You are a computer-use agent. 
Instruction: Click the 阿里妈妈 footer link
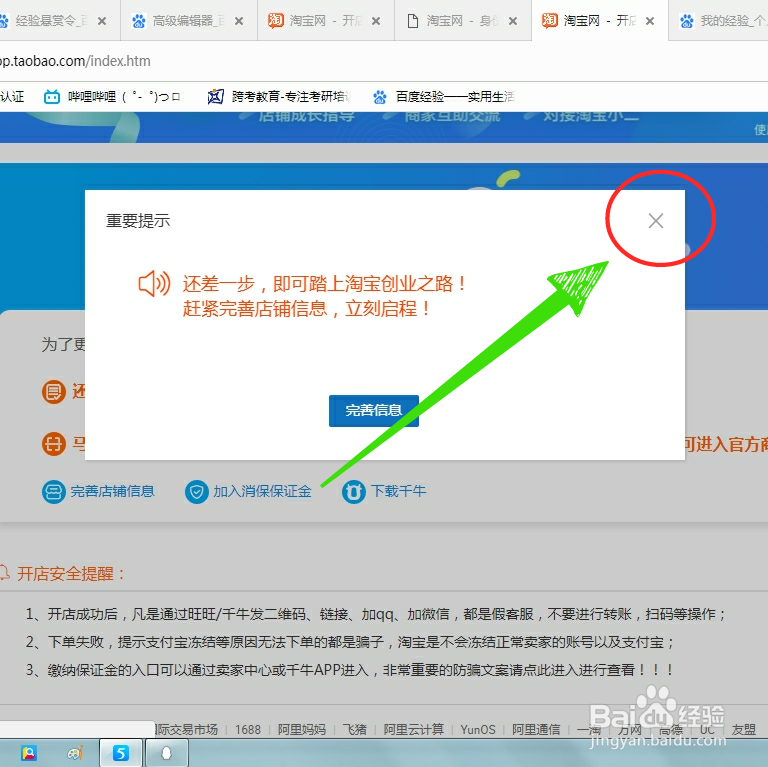click(302, 729)
